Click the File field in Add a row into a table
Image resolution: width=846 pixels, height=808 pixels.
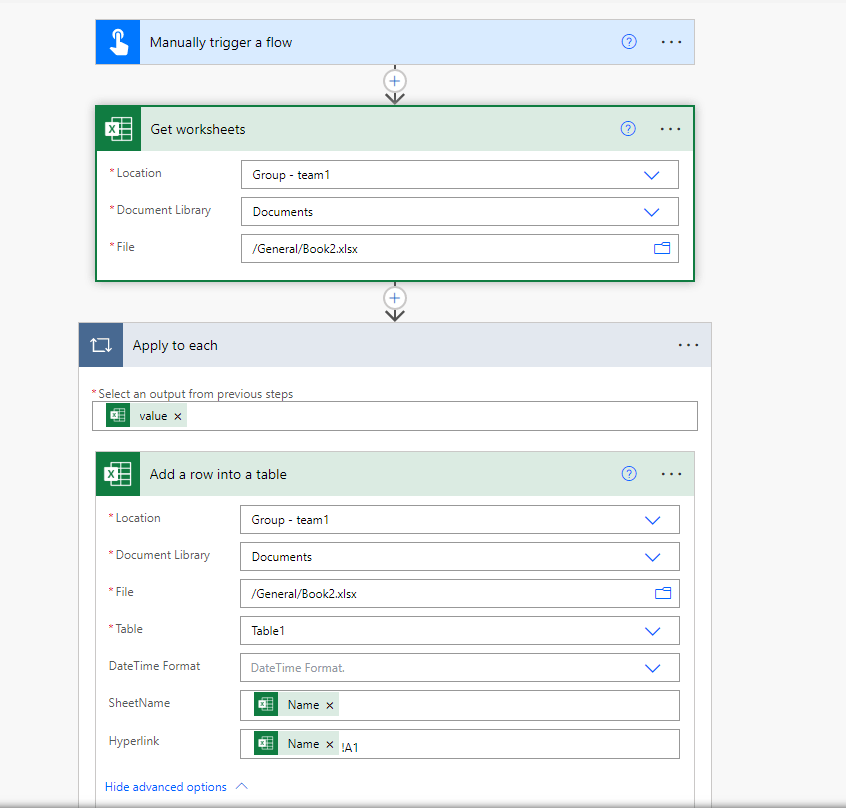tap(460, 594)
